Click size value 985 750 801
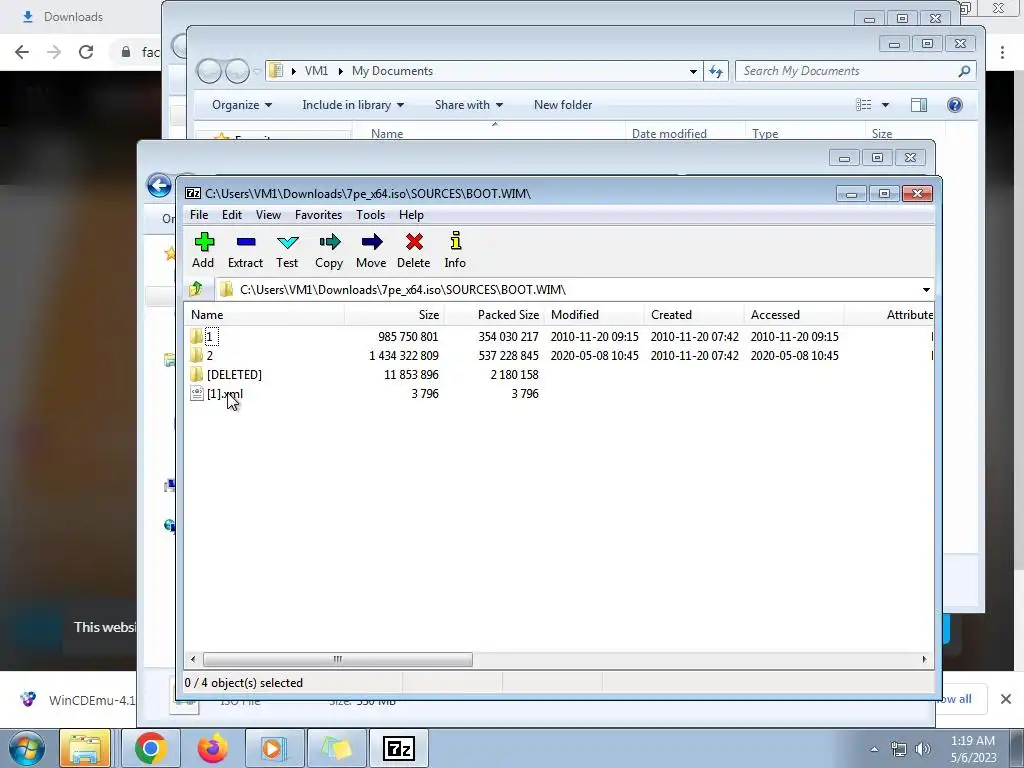The height and width of the screenshot is (768, 1024). pyautogui.click(x=408, y=336)
